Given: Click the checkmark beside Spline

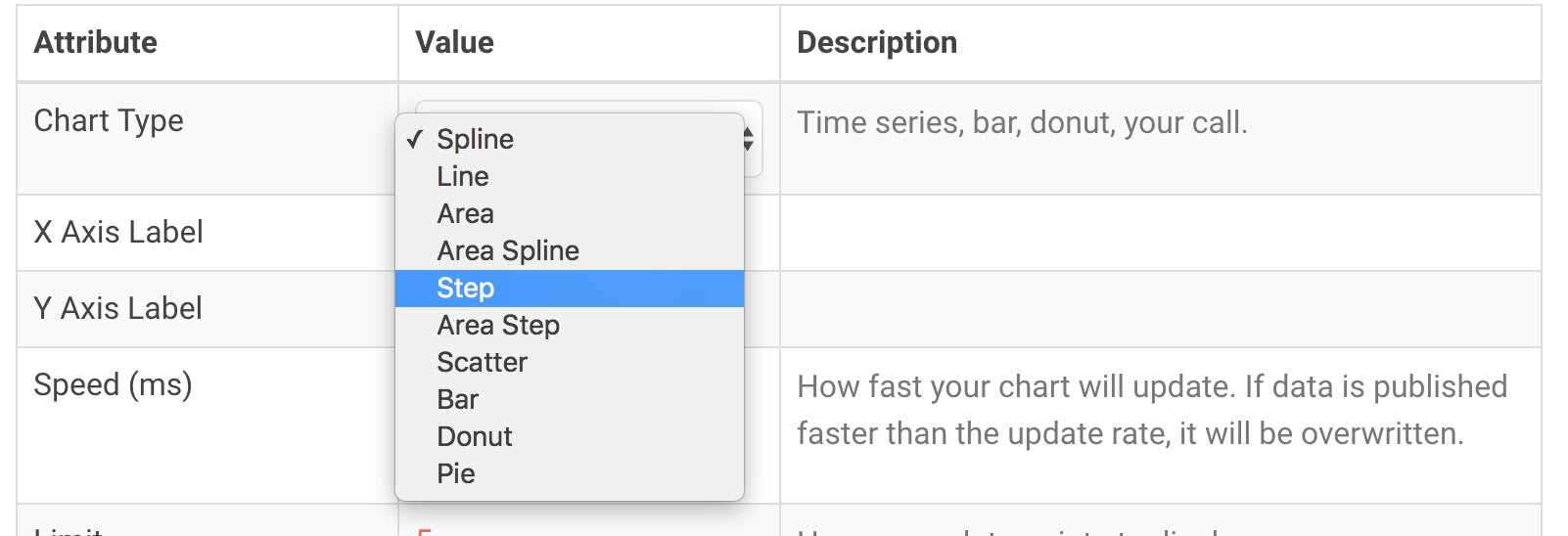Looking at the screenshot, I should 415,140.
